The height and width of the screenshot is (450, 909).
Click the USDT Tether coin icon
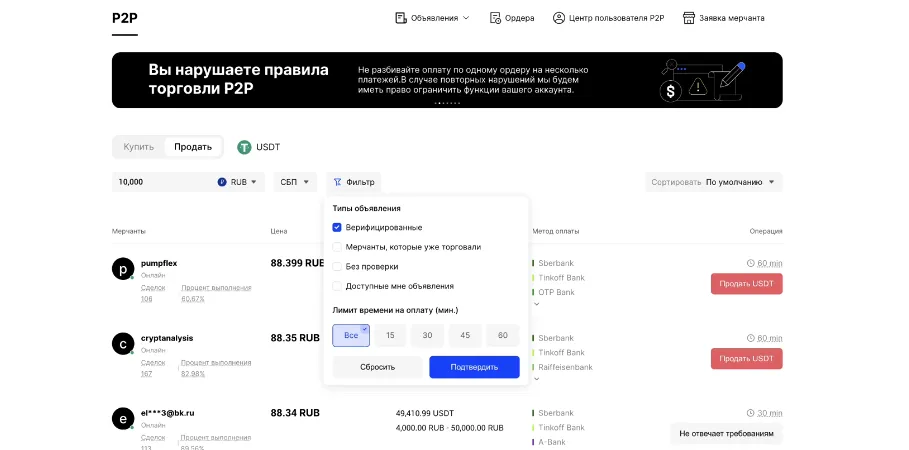tap(244, 147)
